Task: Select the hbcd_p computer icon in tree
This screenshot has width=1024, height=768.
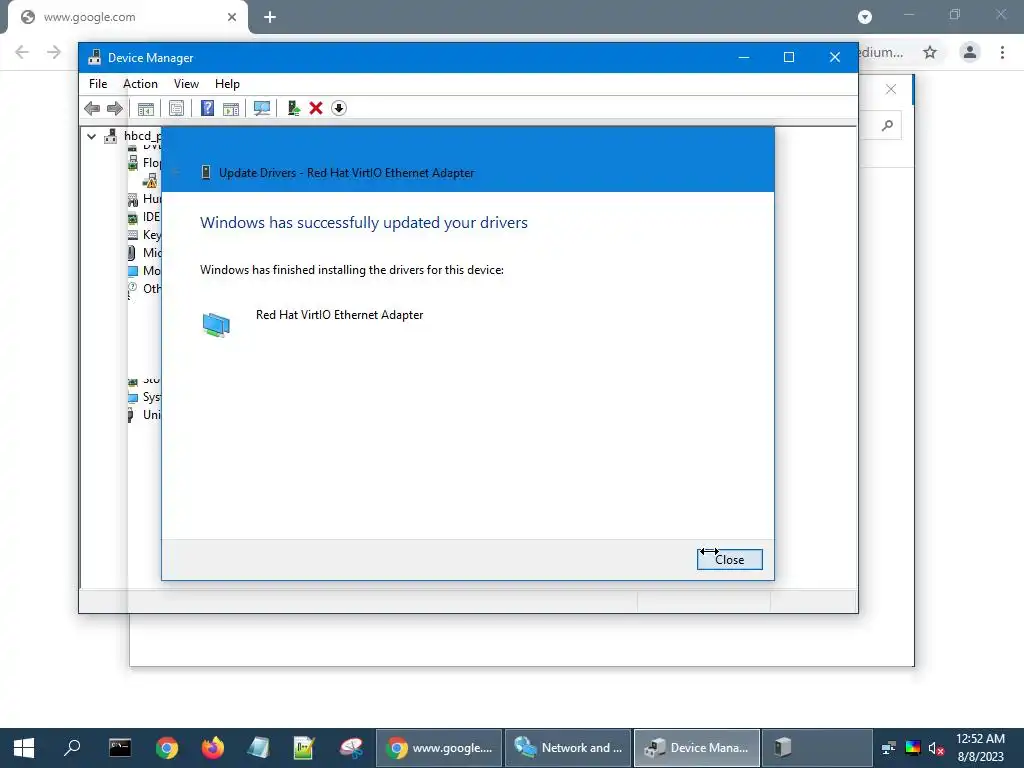Action: point(110,136)
